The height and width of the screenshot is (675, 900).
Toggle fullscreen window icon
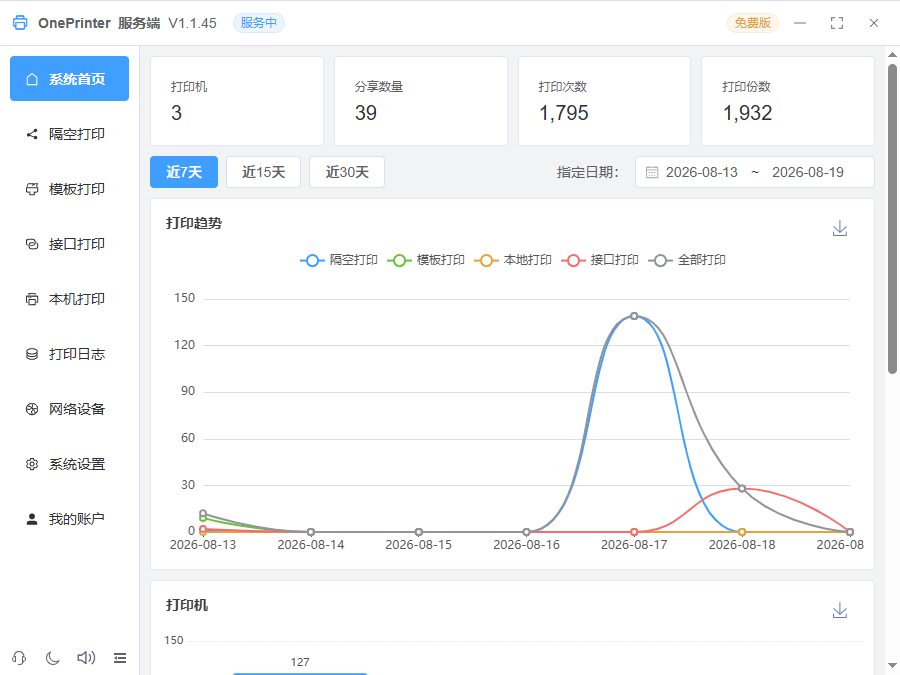tap(837, 23)
